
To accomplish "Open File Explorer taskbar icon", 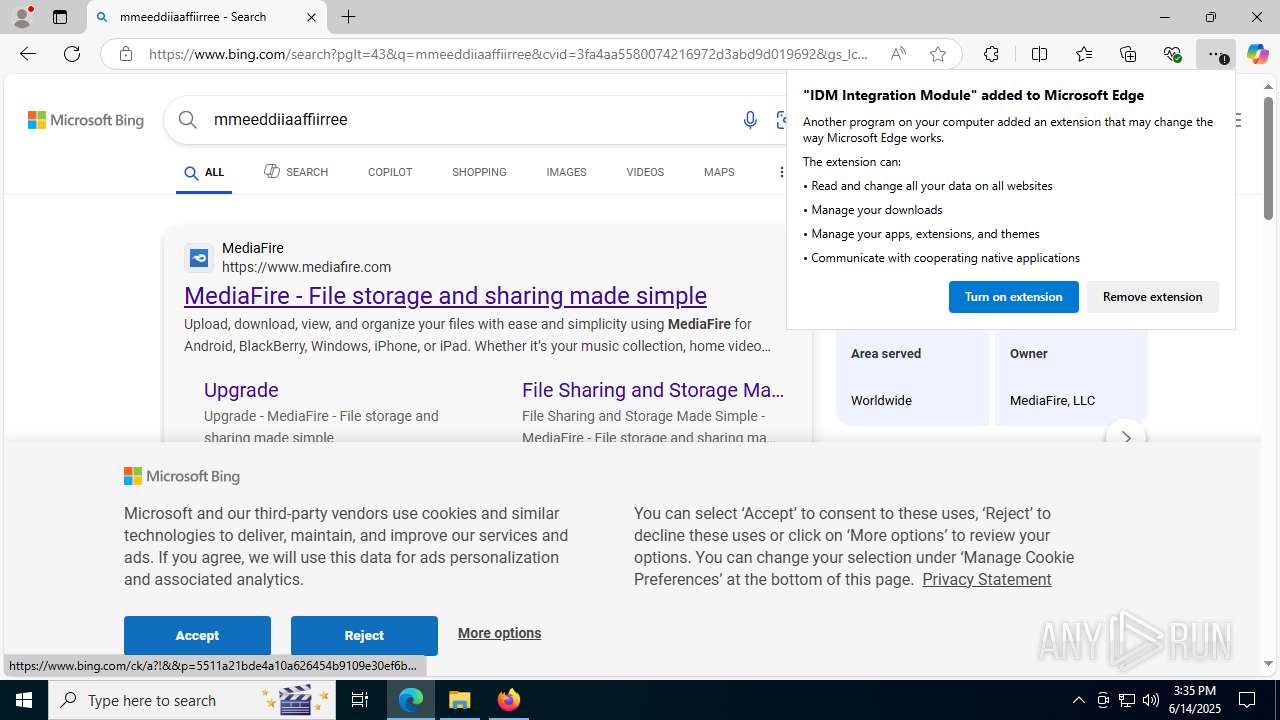I will [x=460, y=700].
